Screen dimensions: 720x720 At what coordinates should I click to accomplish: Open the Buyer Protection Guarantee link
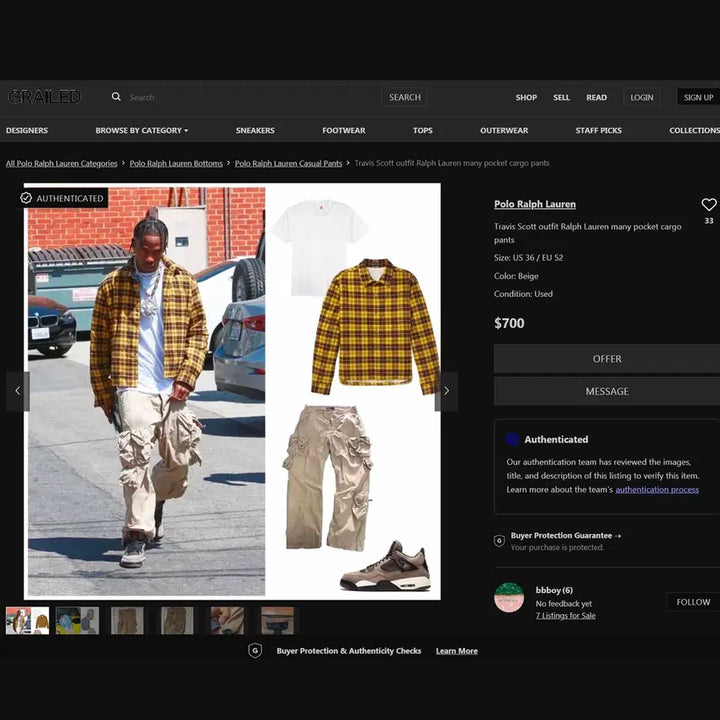(566, 535)
